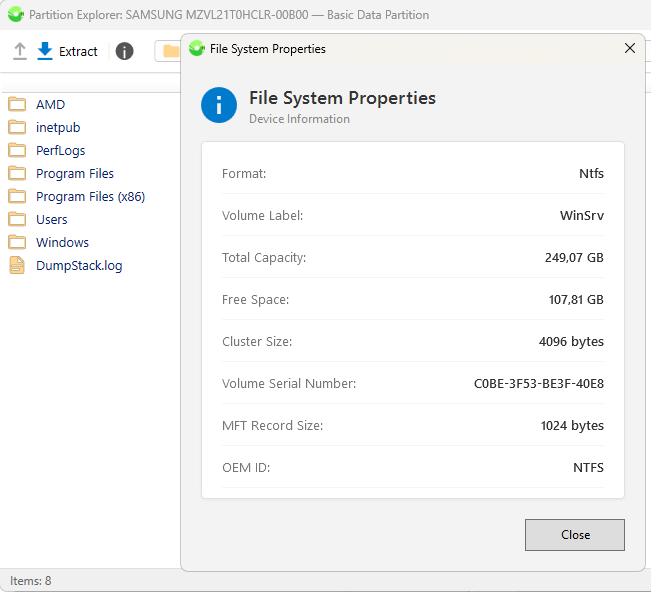Select the Program Files folder icon

coord(17,173)
